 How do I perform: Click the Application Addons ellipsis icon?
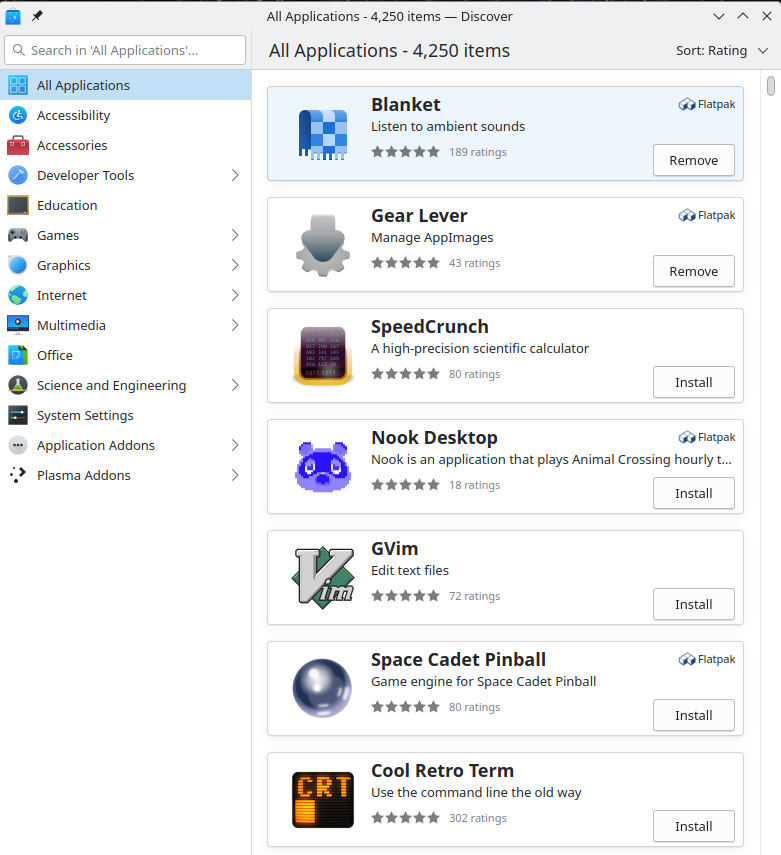[18, 445]
